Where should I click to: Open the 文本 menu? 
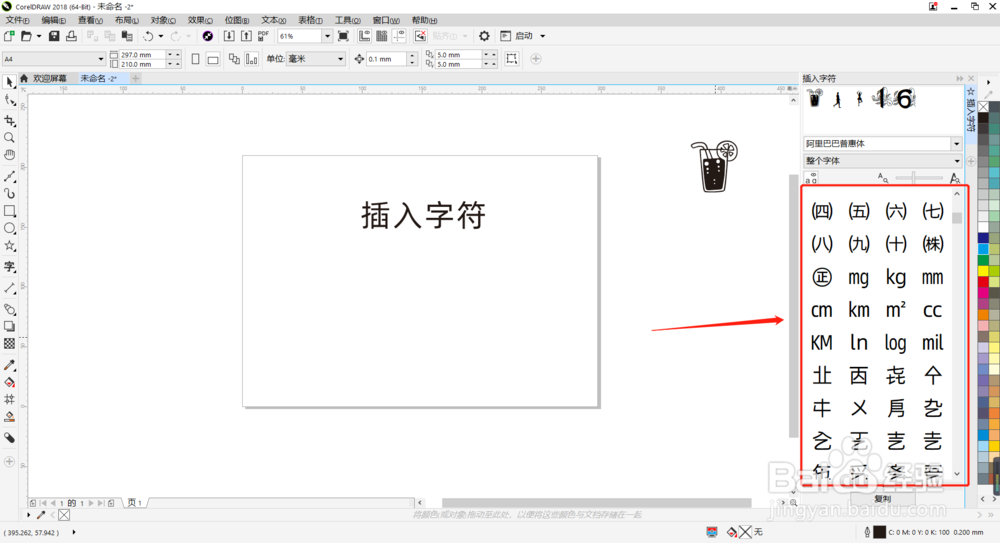click(x=274, y=20)
